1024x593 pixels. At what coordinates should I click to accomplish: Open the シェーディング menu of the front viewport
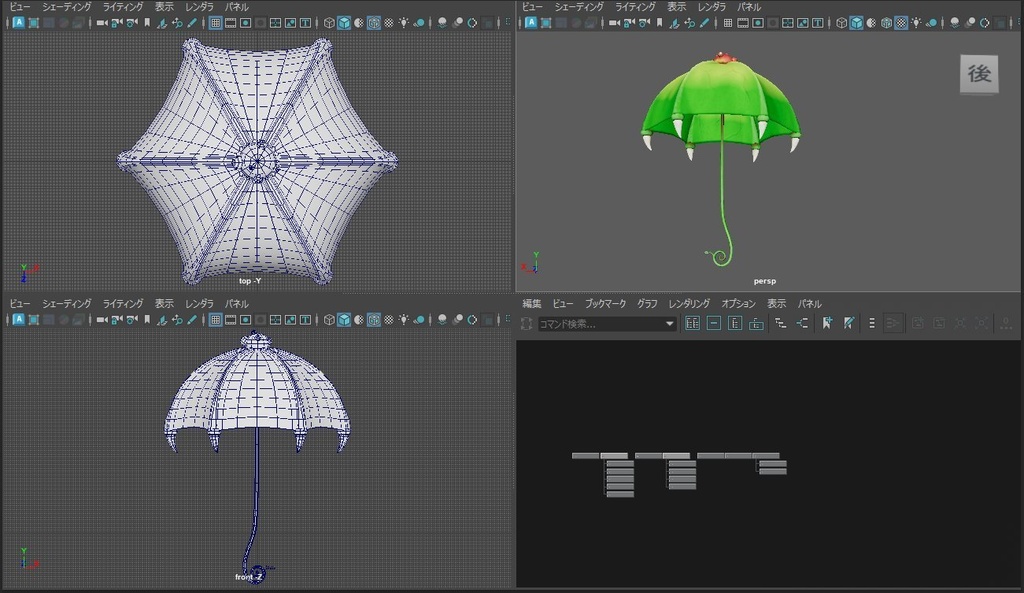point(66,303)
